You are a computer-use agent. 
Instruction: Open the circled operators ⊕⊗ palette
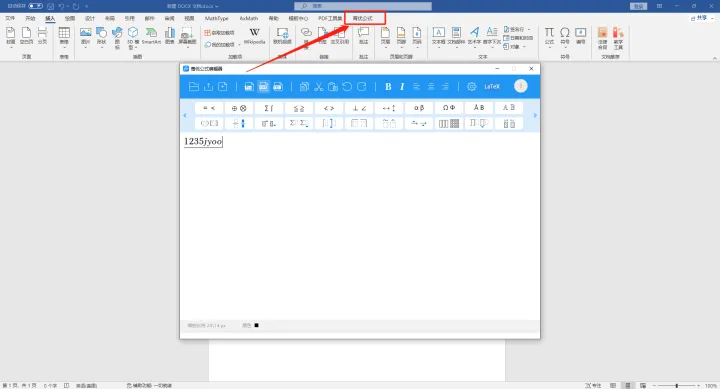point(239,108)
